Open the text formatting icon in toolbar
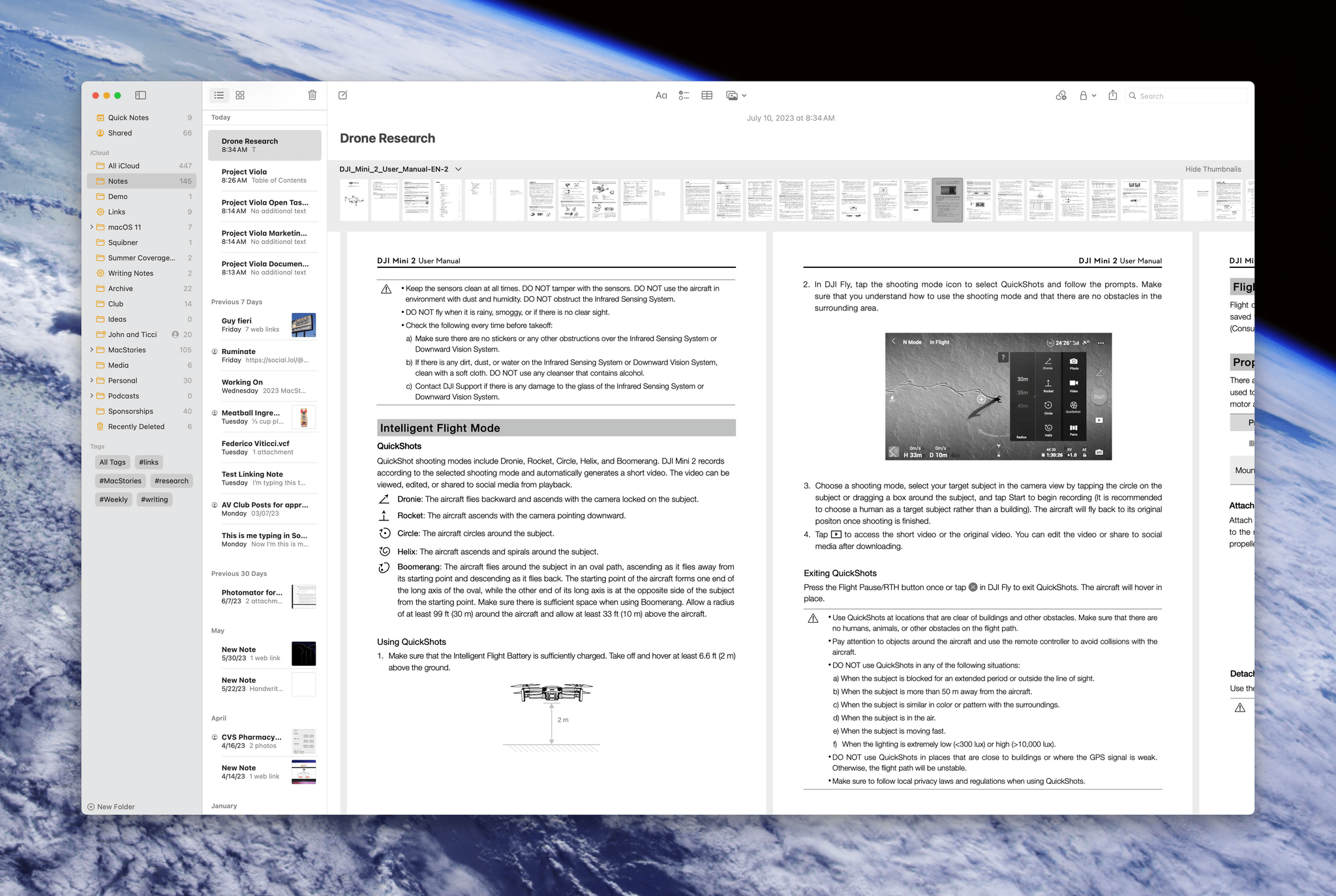The height and width of the screenshot is (896, 1336). click(660, 95)
